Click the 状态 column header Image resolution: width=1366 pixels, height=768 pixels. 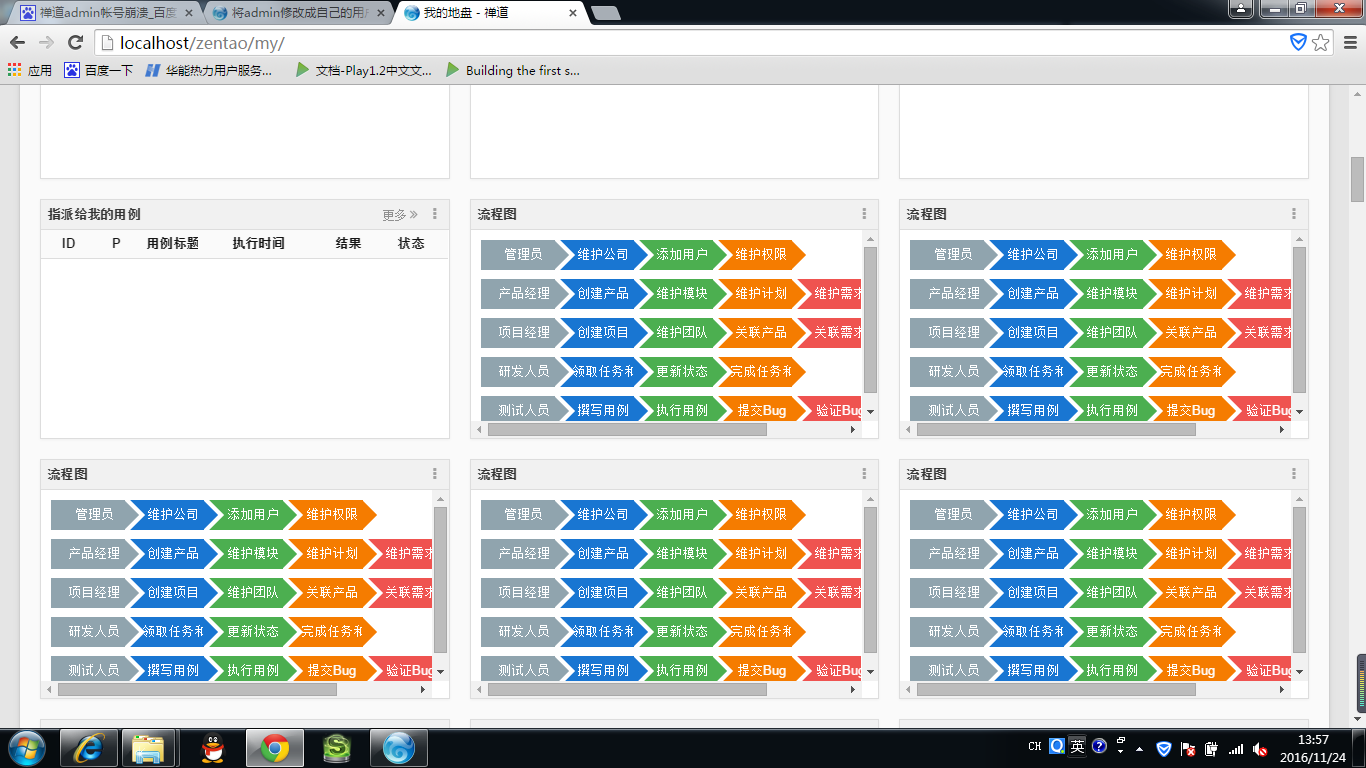(x=411, y=243)
